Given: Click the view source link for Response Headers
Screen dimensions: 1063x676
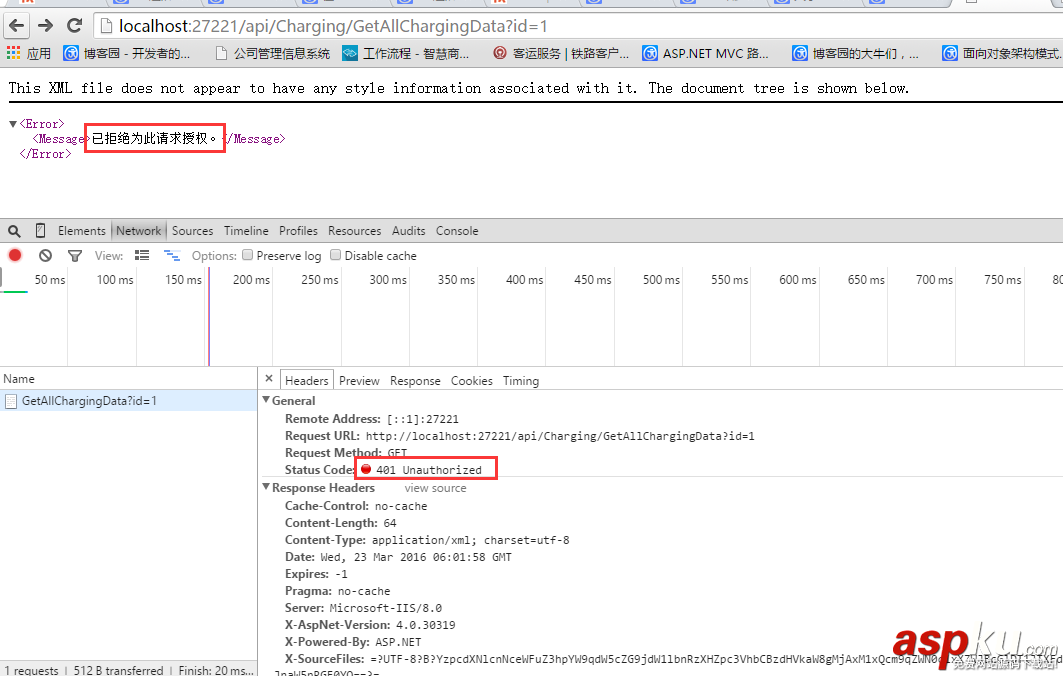Looking at the screenshot, I should (435, 487).
